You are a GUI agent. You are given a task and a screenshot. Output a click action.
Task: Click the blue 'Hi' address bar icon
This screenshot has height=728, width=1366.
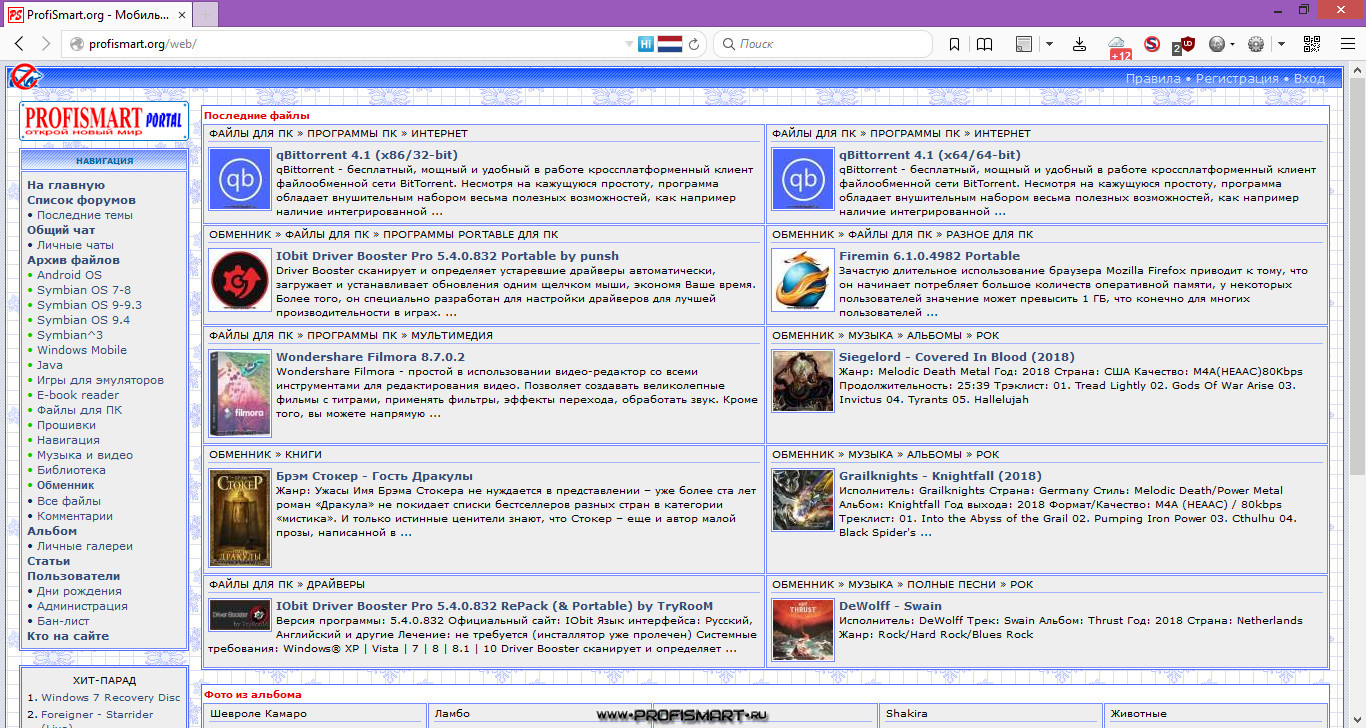click(646, 44)
